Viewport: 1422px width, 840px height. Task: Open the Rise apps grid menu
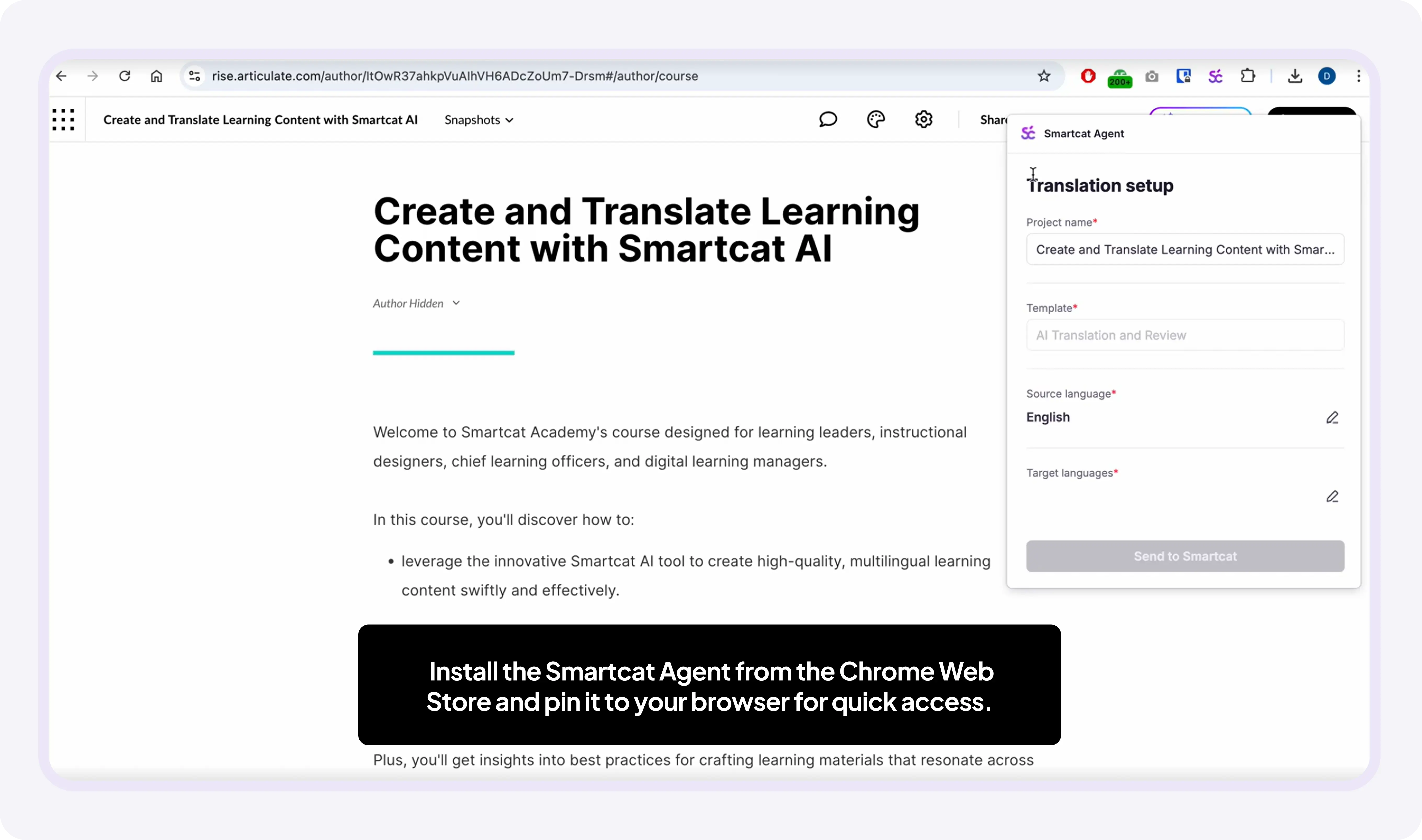(63, 120)
